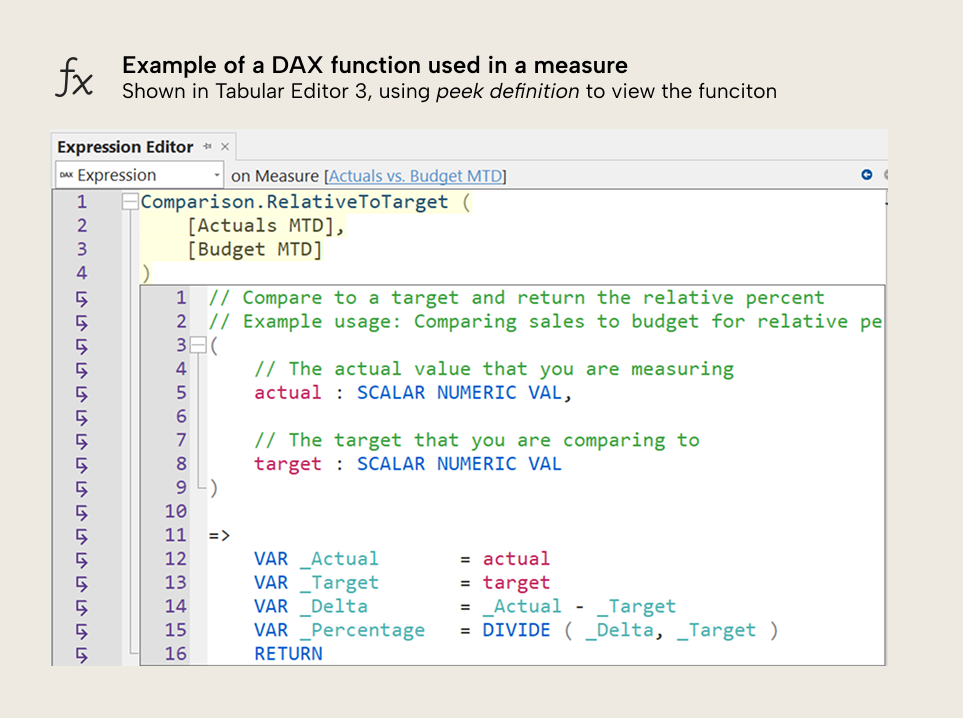Navigate back with the blue back arrow icon
Screen dimensions: 963x718
tap(866, 174)
